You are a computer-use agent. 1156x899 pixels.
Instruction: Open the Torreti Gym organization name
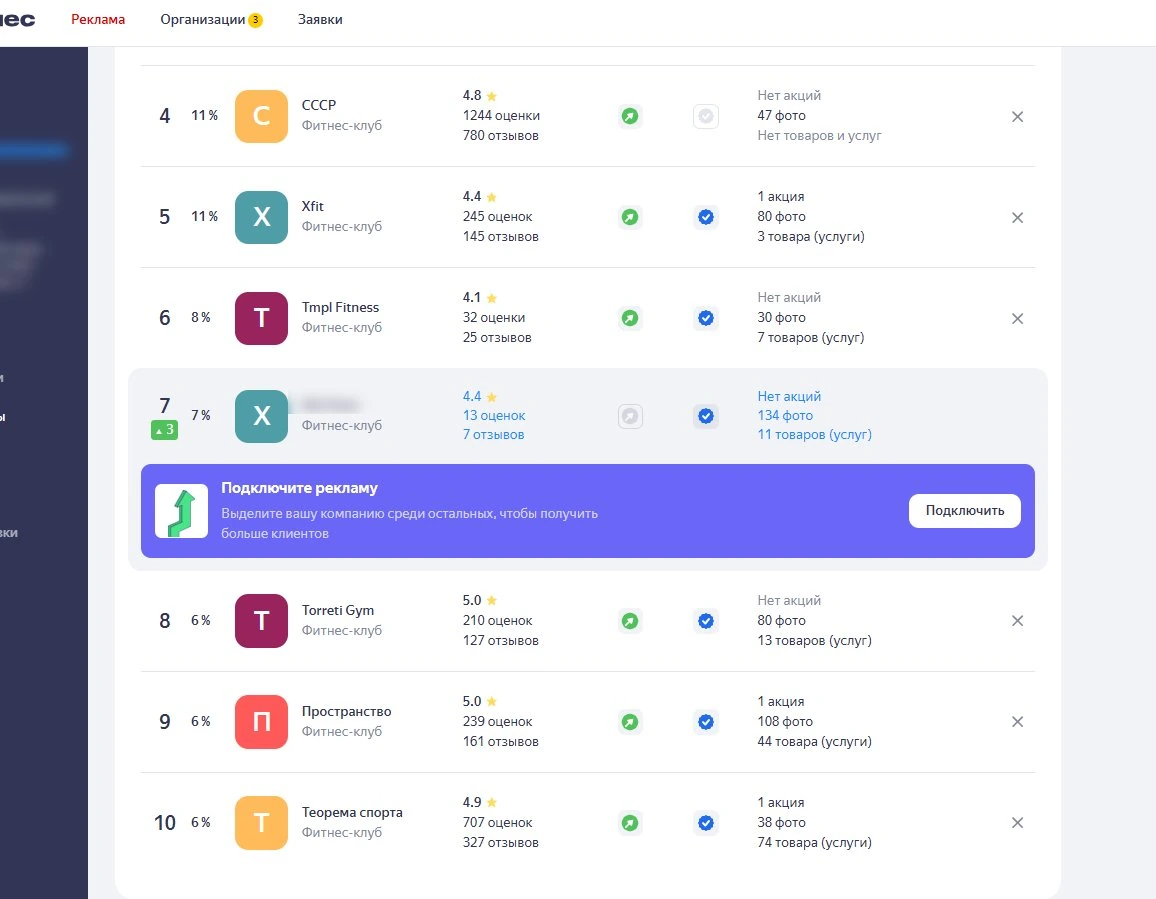pyautogui.click(x=338, y=611)
